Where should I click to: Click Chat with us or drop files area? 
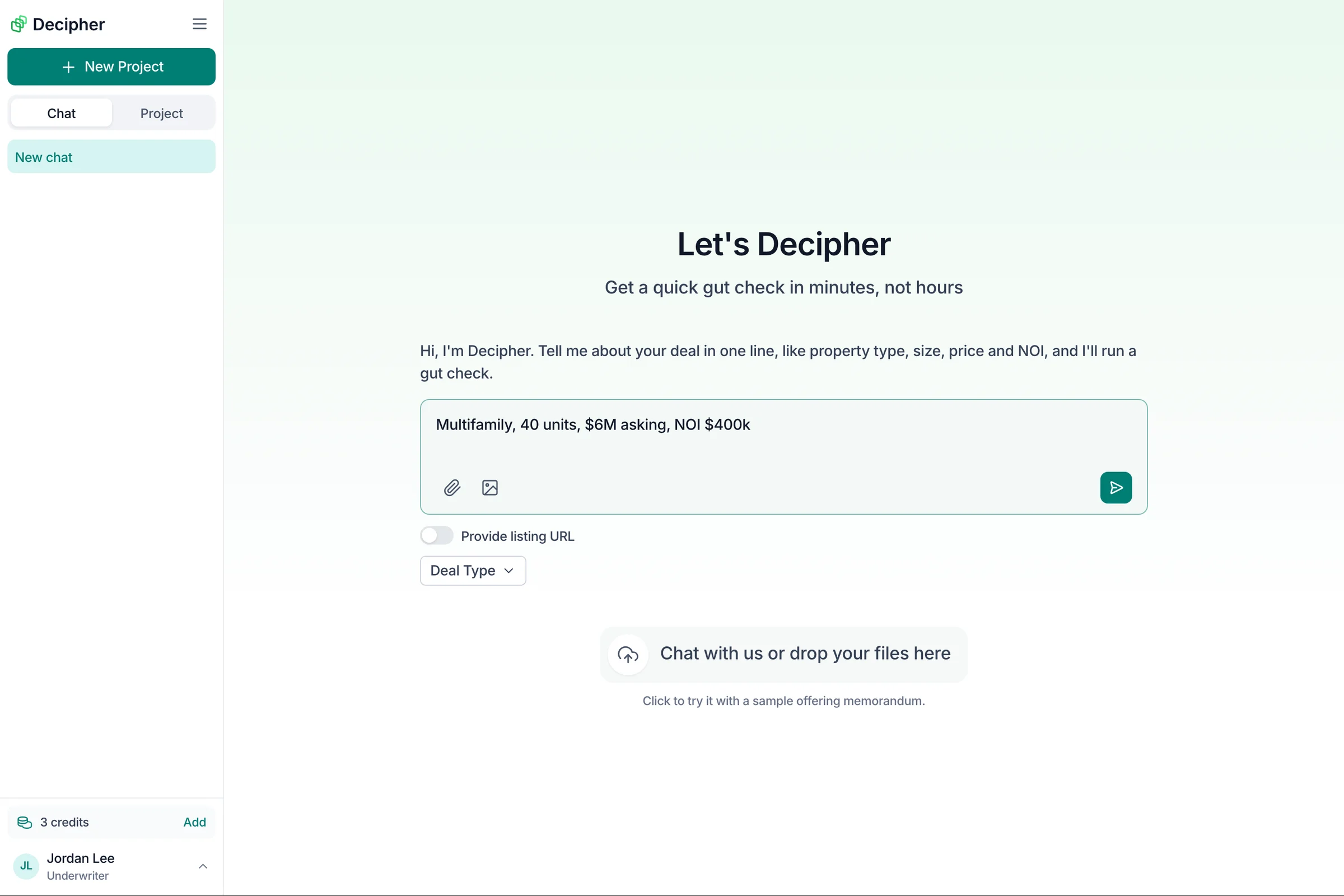783,654
